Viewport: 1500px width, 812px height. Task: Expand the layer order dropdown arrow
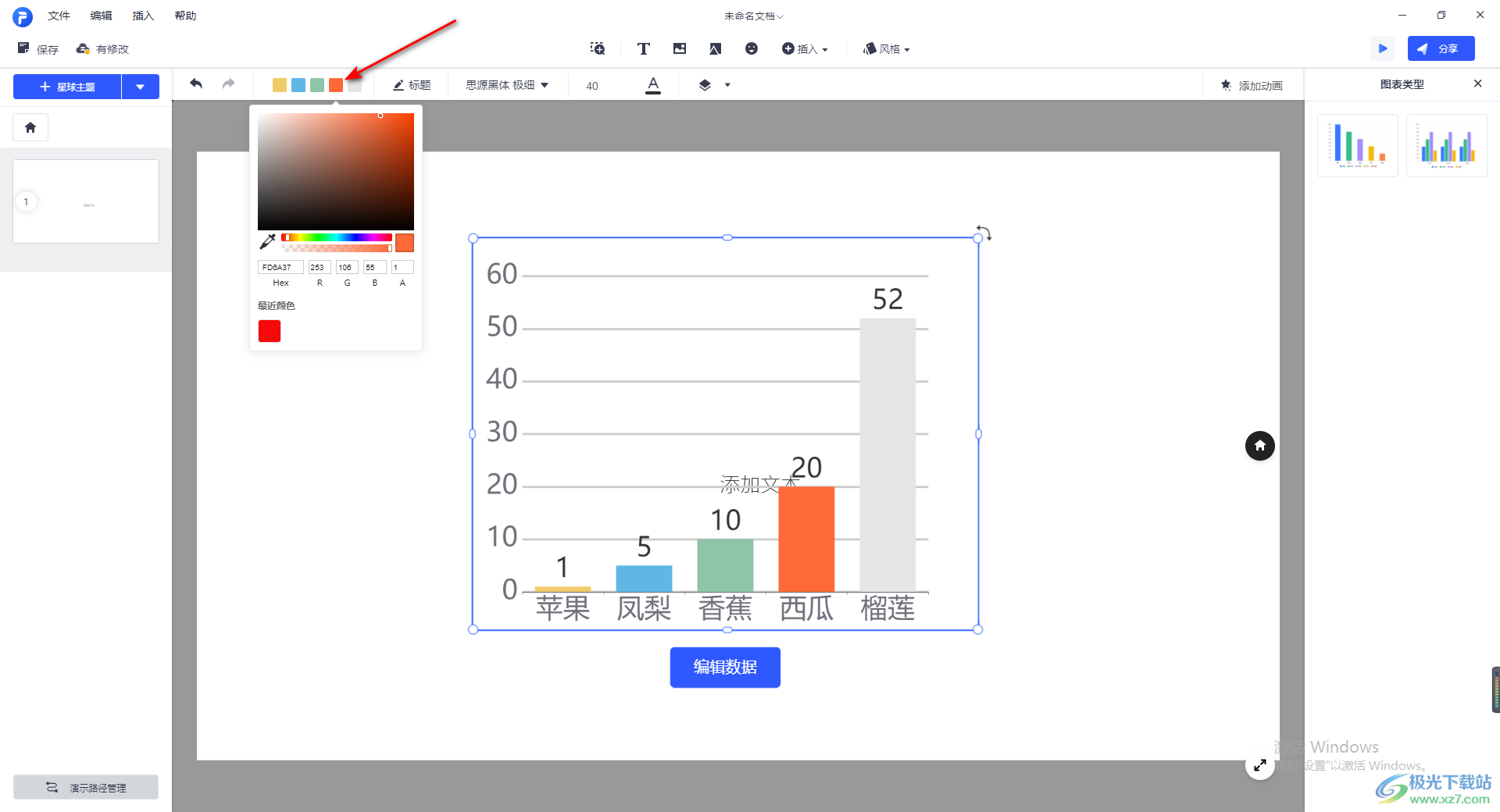click(727, 85)
